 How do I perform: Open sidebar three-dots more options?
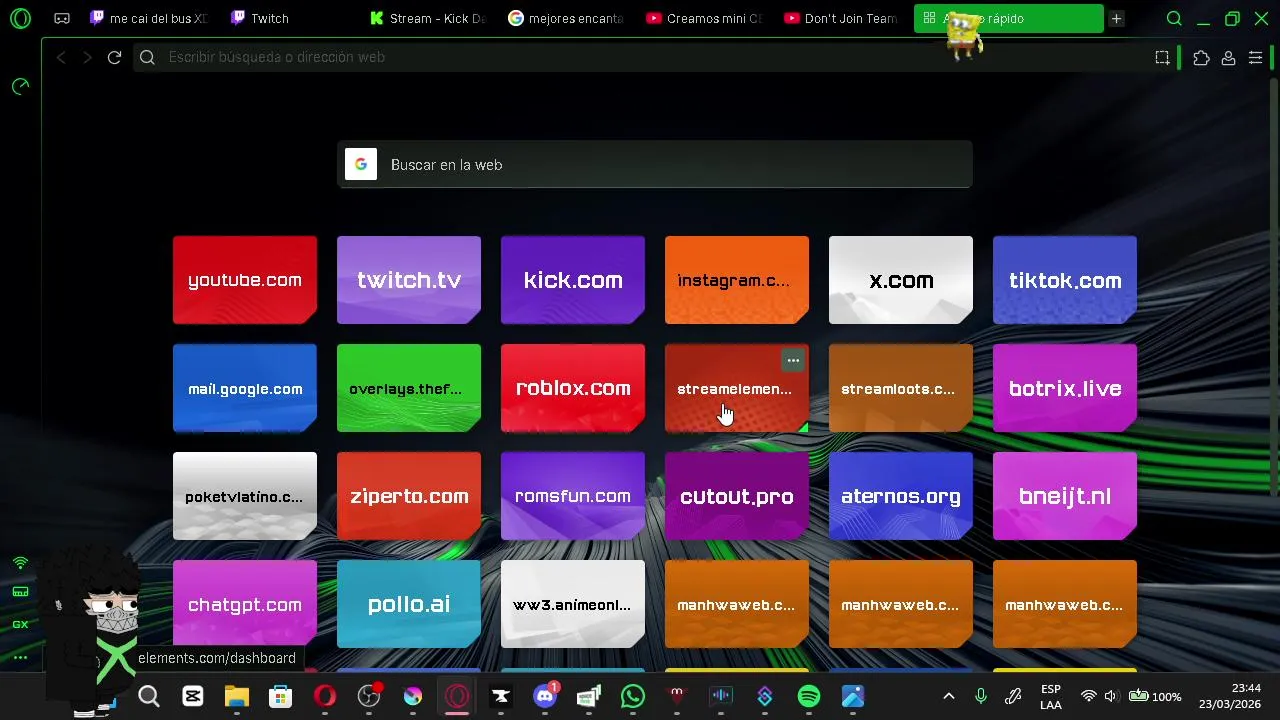[20, 657]
